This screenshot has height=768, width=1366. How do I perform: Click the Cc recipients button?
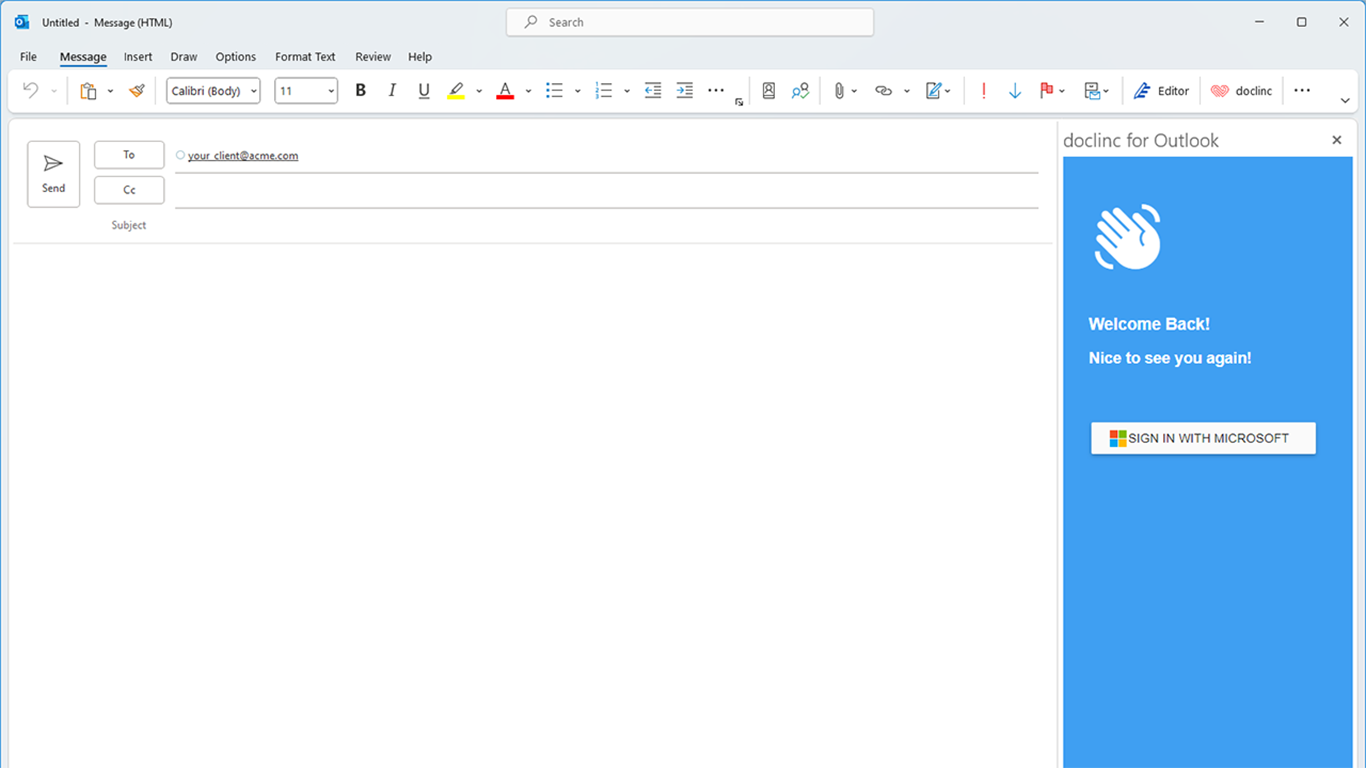point(129,190)
